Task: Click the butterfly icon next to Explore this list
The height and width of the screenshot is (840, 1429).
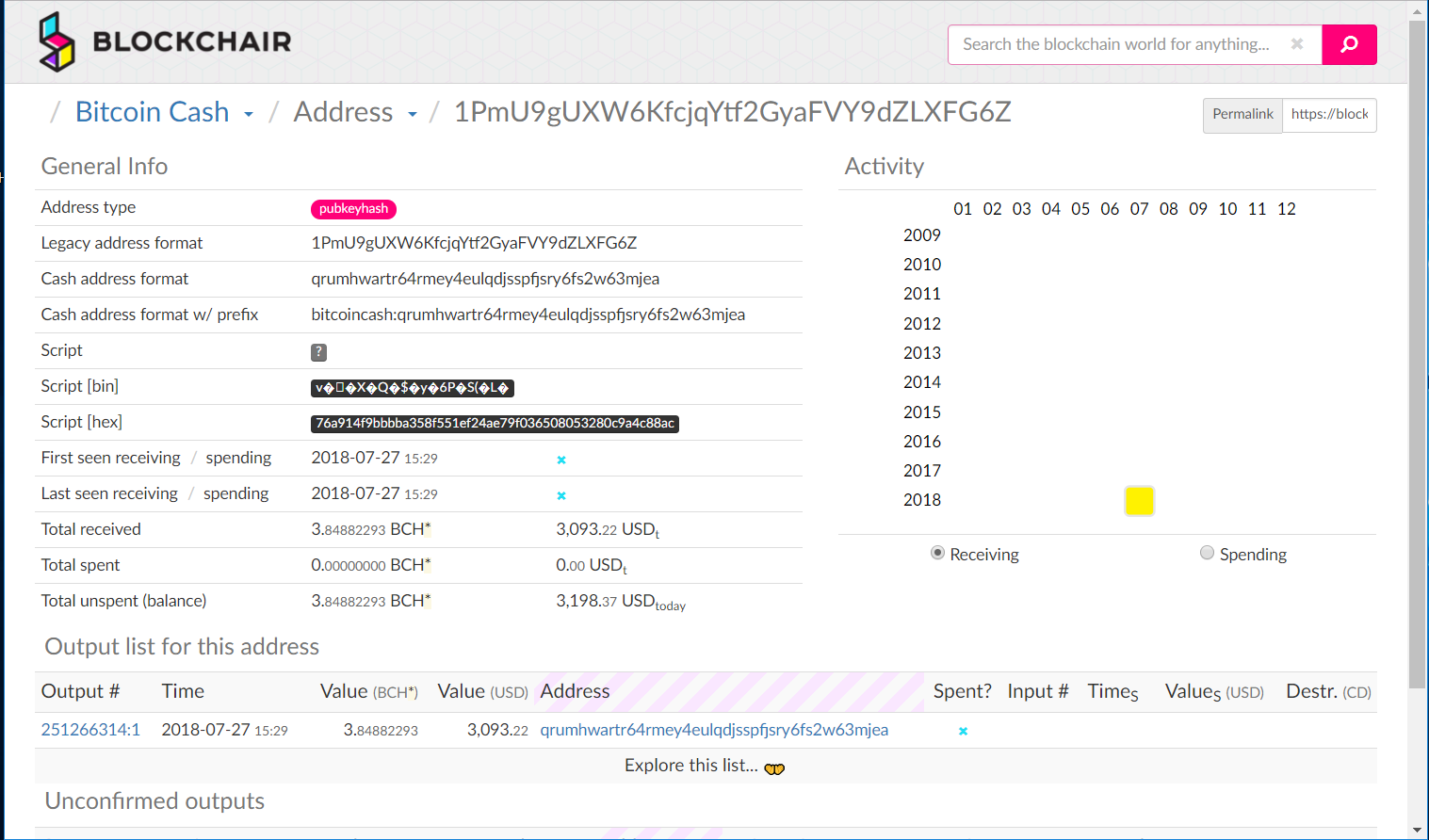Action: [774, 768]
